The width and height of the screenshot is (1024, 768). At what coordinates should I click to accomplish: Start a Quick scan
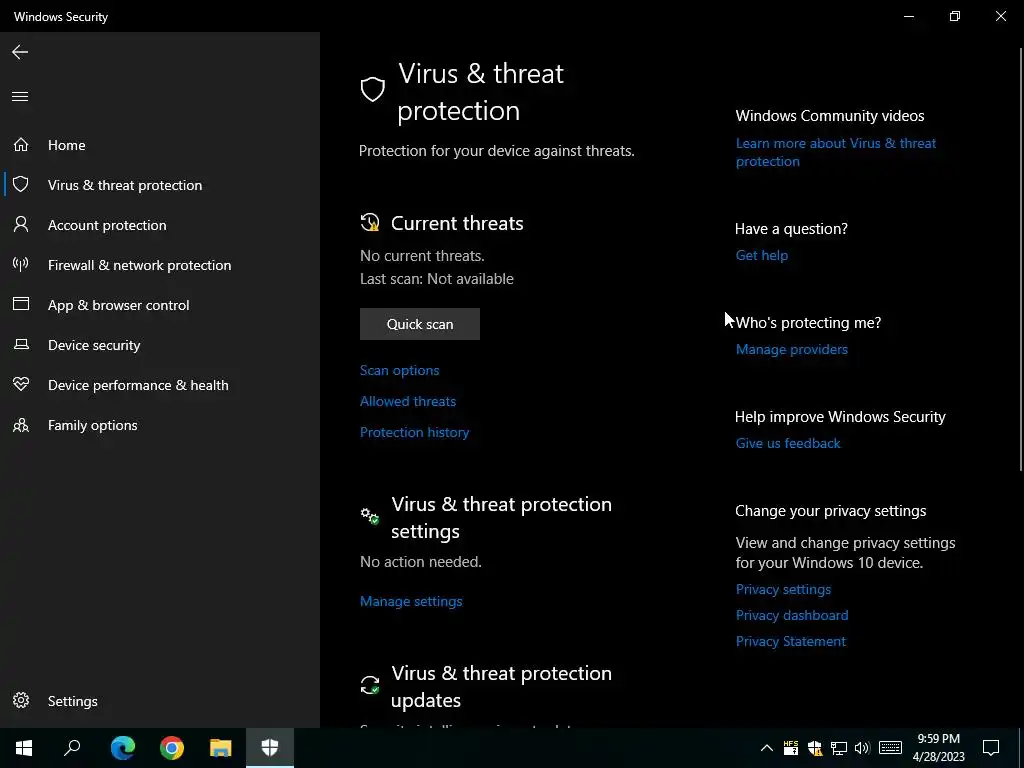tap(420, 324)
